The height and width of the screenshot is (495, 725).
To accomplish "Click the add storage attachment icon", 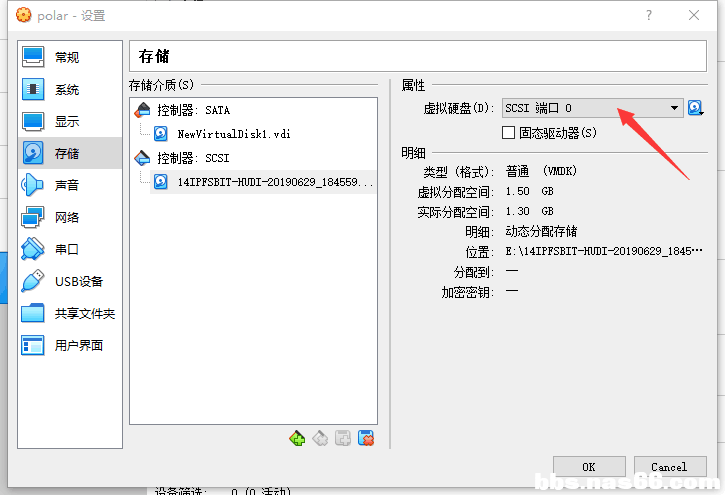I will [343, 438].
